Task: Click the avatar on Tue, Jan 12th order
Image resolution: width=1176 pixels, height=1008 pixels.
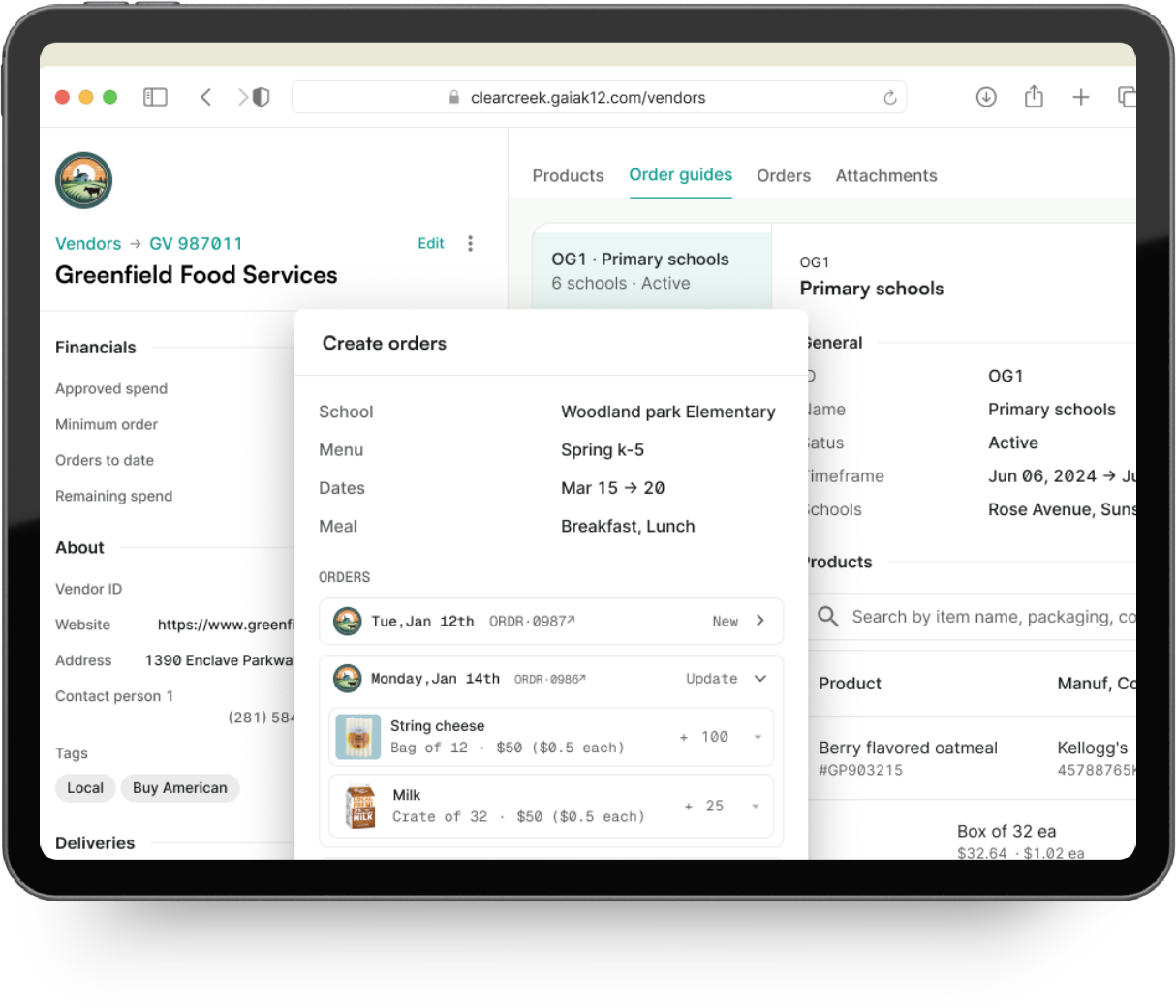Action: [347, 621]
